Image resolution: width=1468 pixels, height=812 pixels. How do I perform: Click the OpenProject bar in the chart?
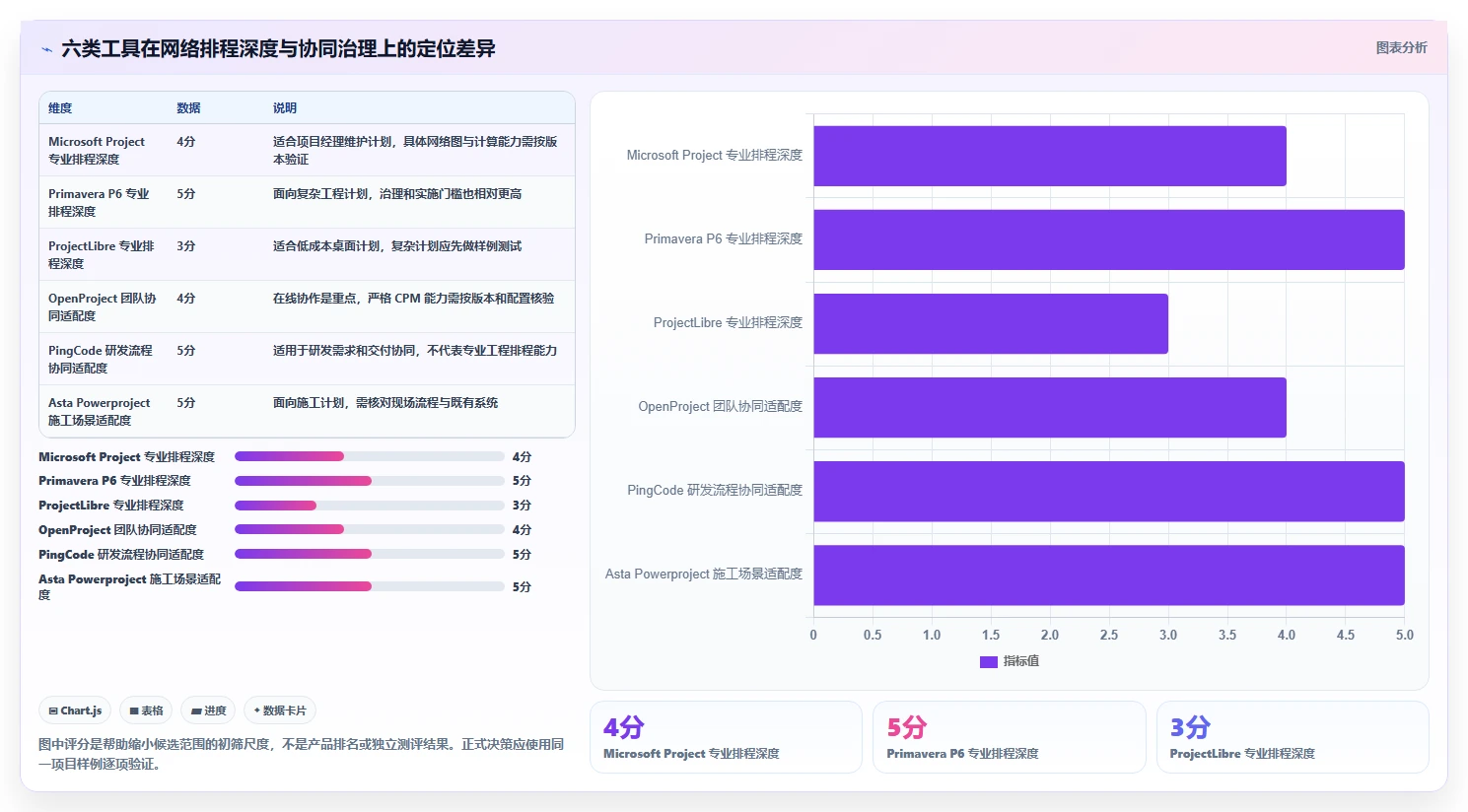coord(1050,407)
